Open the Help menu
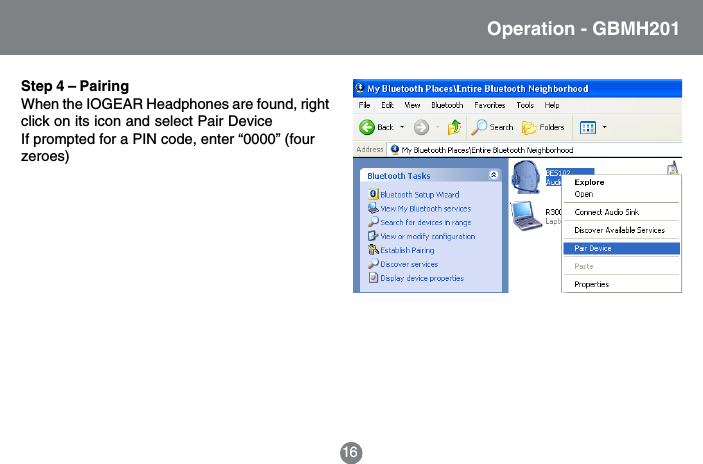Screen dimensions: 703x464 [551, 105]
